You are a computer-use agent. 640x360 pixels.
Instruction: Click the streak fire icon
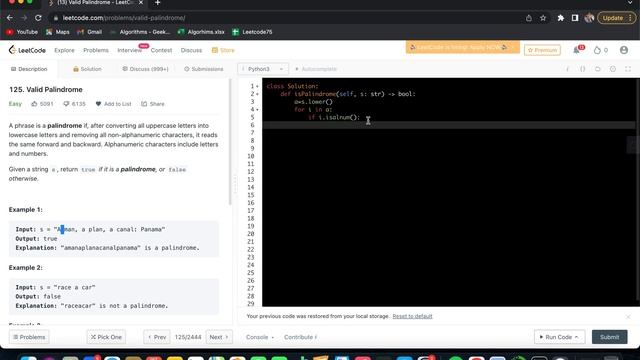(x=597, y=50)
